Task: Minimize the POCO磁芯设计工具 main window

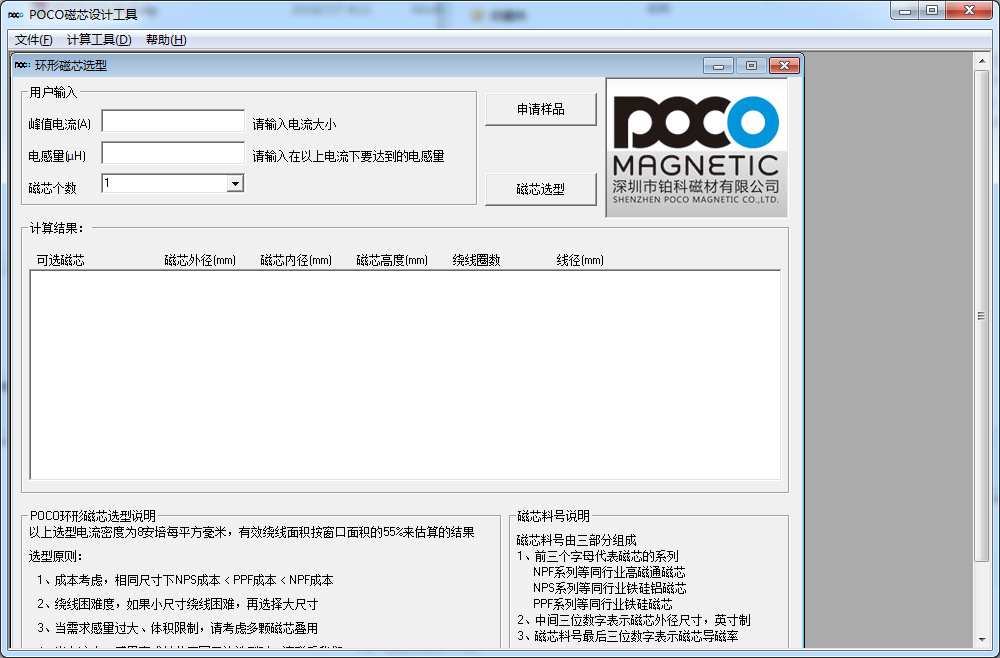Action: click(907, 10)
